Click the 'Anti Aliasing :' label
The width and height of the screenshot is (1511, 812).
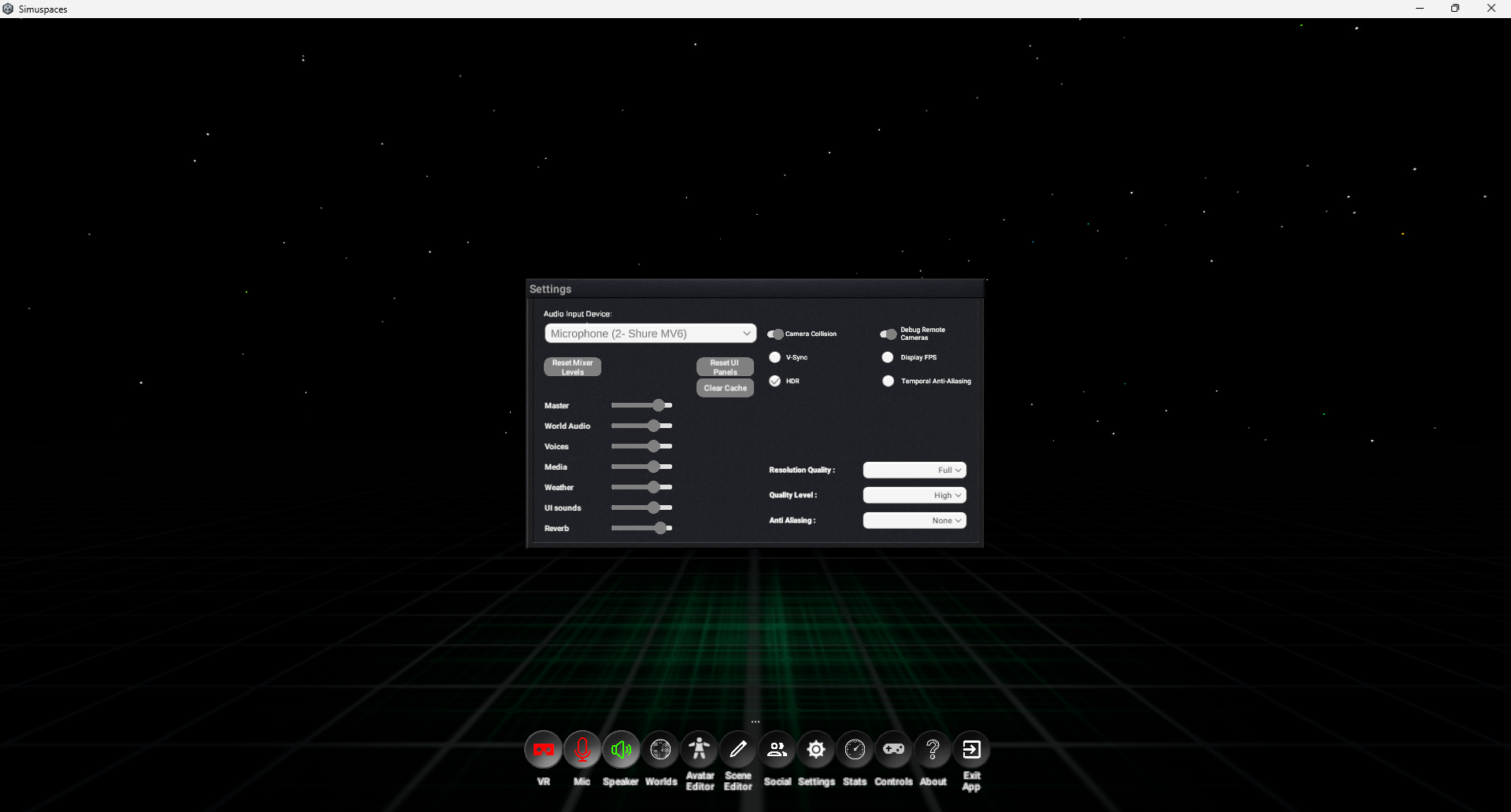click(792, 520)
